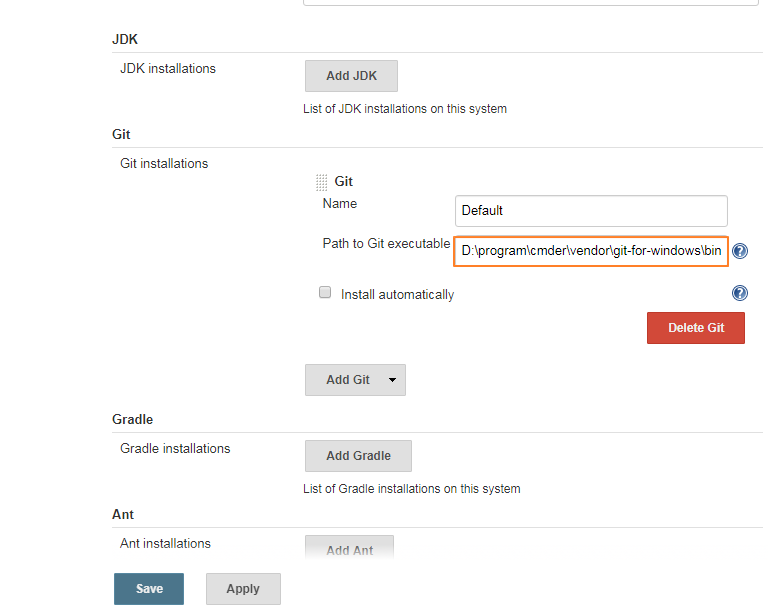Select the 'List of JDK installations on this system' text
Viewport: 768px width, 607px height.
[x=405, y=109]
